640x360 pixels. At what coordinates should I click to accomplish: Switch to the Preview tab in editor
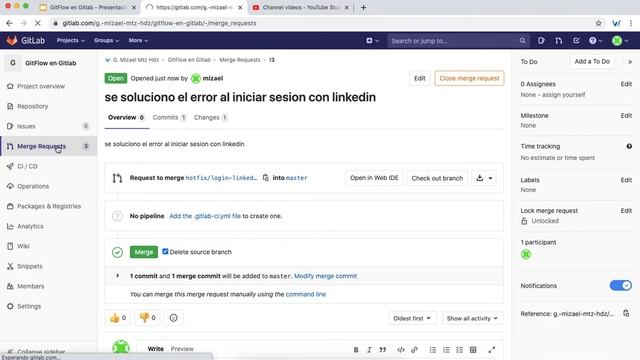(182, 349)
